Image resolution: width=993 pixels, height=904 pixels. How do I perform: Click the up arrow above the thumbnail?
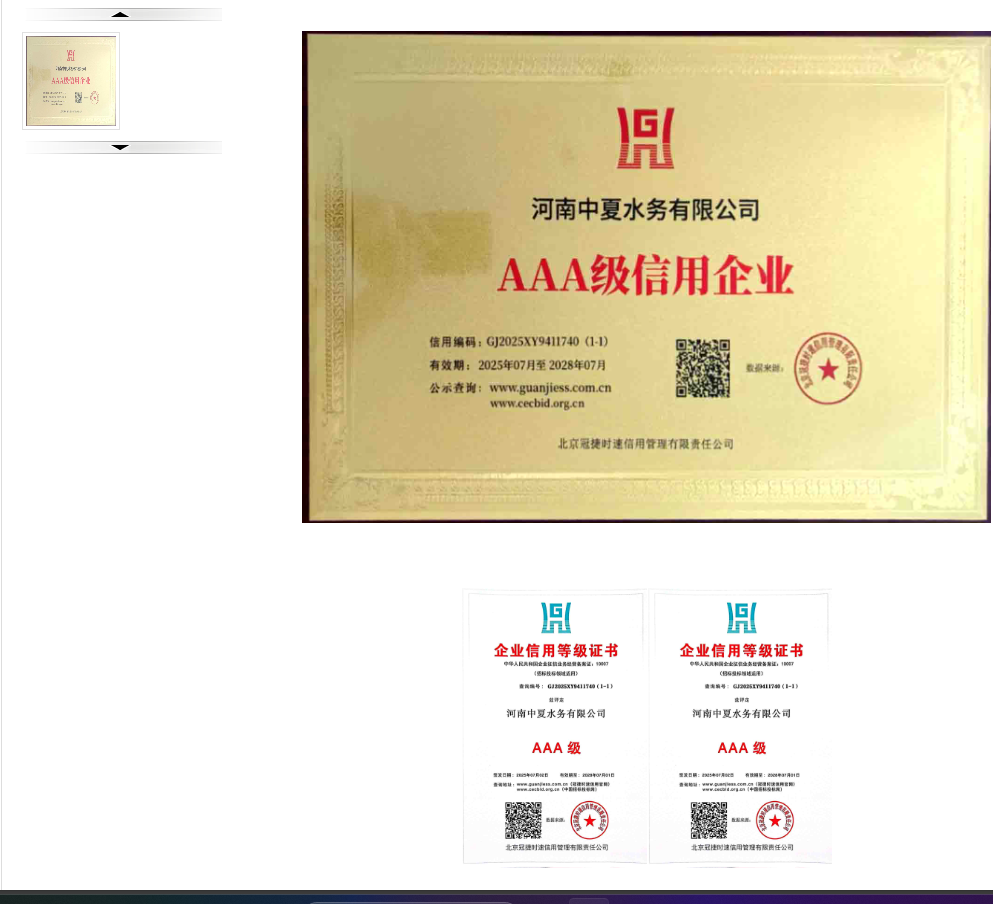click(120, 15)
